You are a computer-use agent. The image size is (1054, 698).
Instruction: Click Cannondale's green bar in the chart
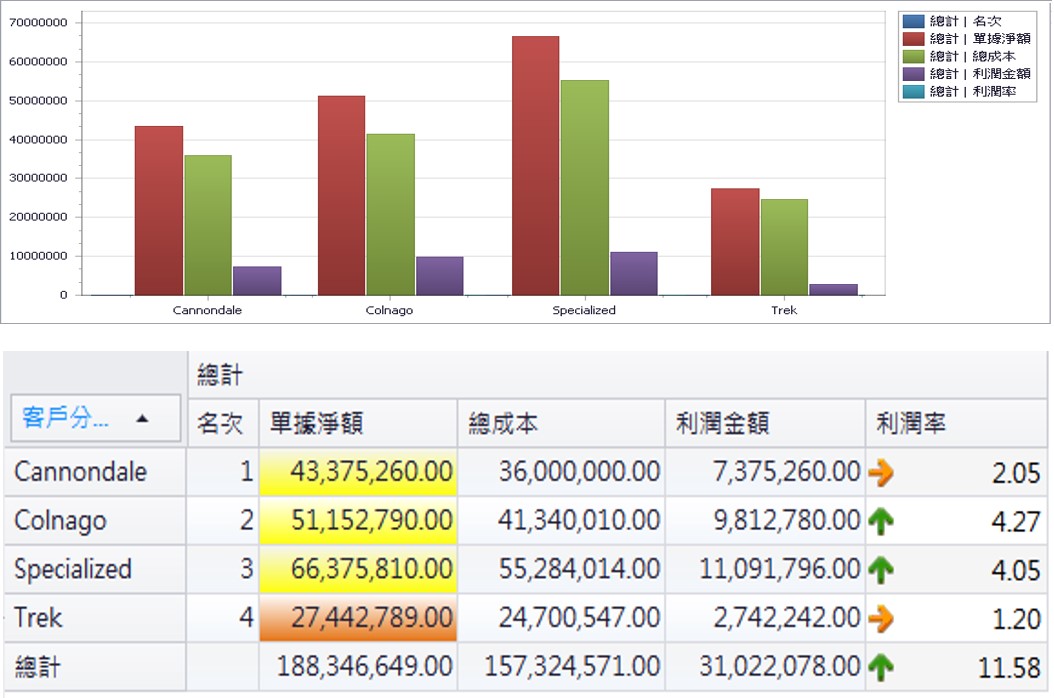(x=208, y=225)
